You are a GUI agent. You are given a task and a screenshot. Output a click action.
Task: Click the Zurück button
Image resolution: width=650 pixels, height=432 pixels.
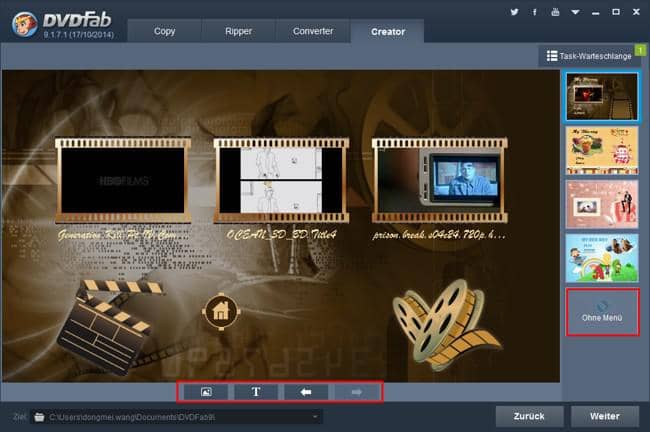coord(529,416)
